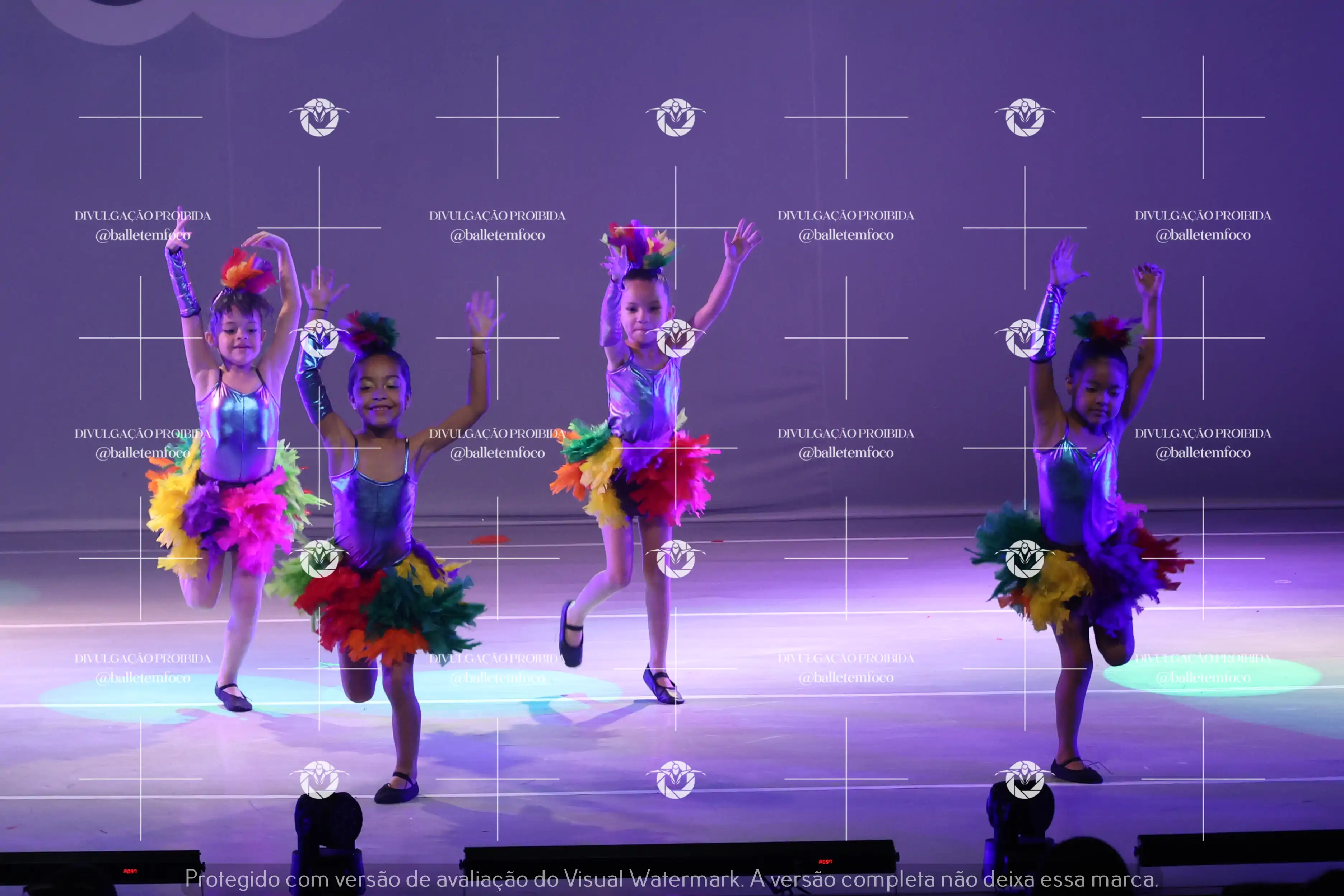The height and width of the screenshot is (896, 1344).
Task: Click DIVULGAÇÃO PROIBIDA text by leftmost dancer's raised hand
Action: 143,216
